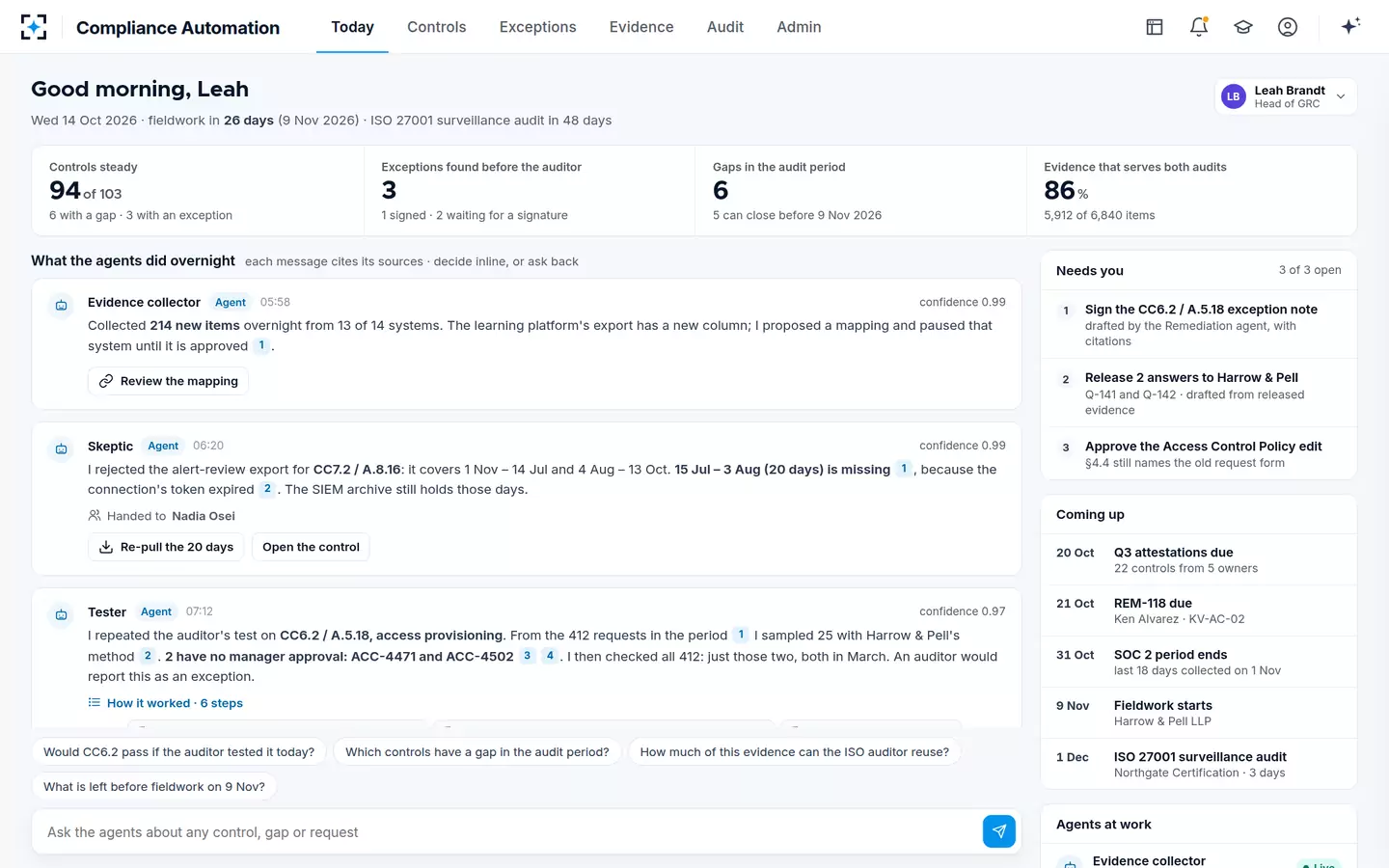This screenshot has height=868, width=1389.
Task: Select 'How much of this evidence' suggestion
Action: (x=795, y=752)
